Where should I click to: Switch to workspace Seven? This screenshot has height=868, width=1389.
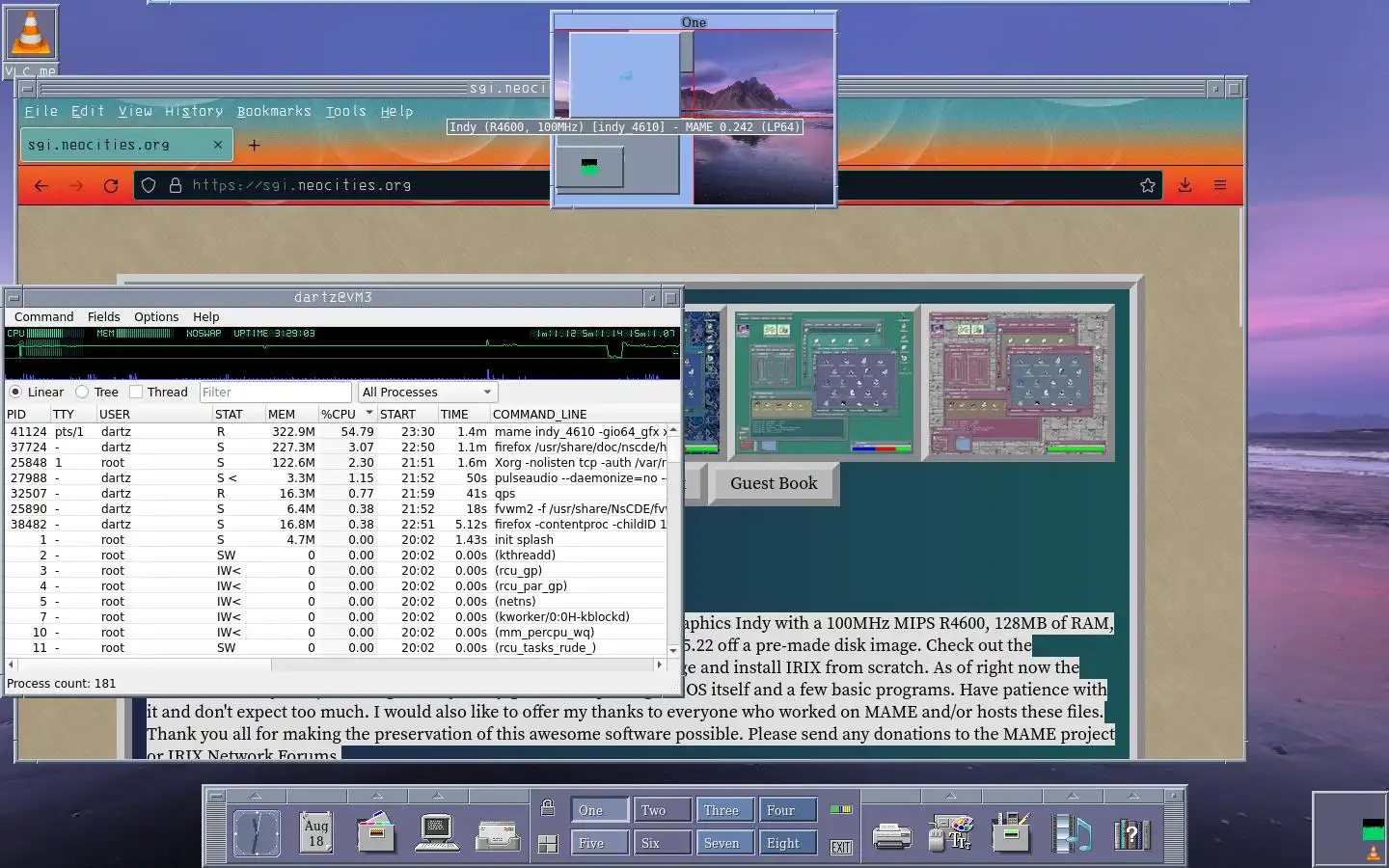pyautogui.click(x=724, y=843)
